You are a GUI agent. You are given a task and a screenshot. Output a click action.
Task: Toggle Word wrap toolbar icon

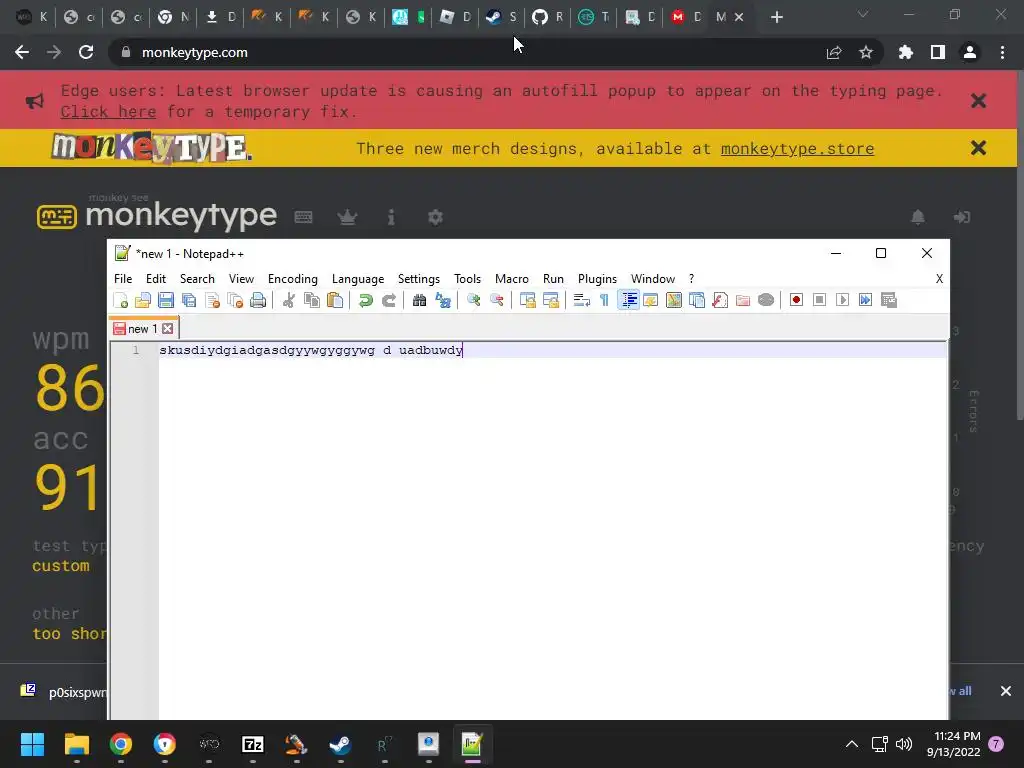pyautogui.click(x=581, y=300)
